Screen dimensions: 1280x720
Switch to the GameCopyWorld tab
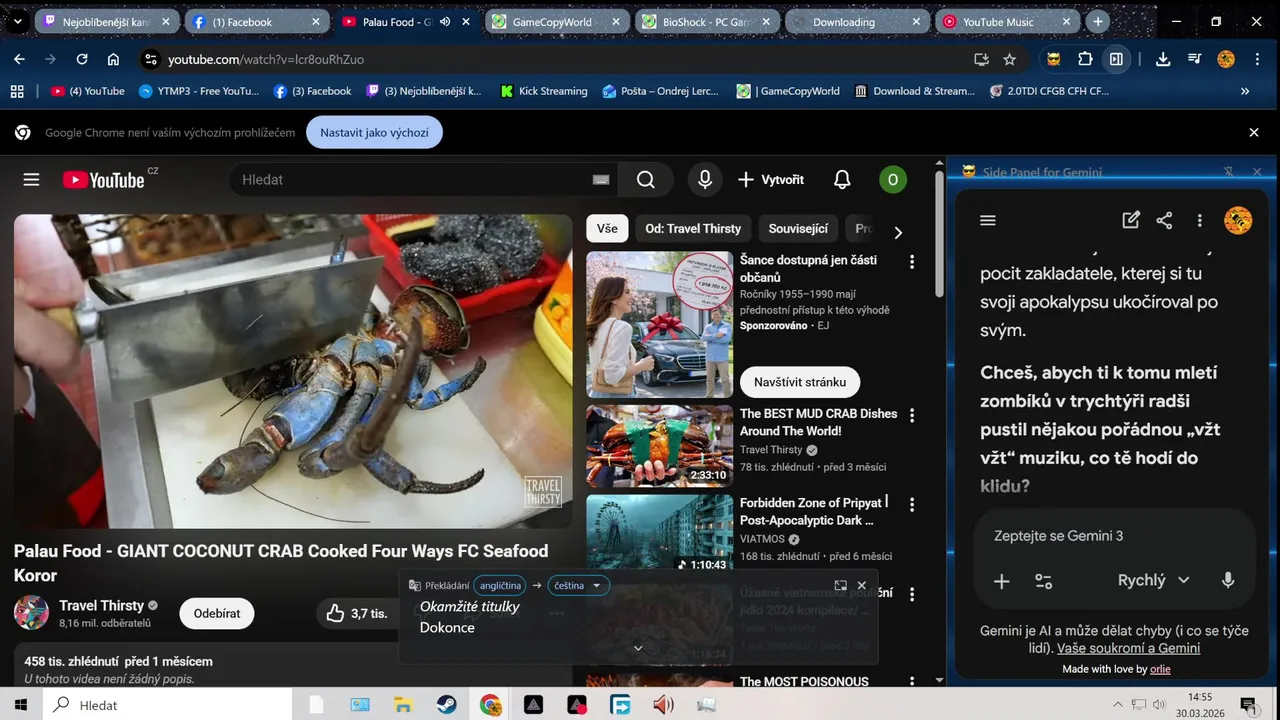click(x=556, y=21)
